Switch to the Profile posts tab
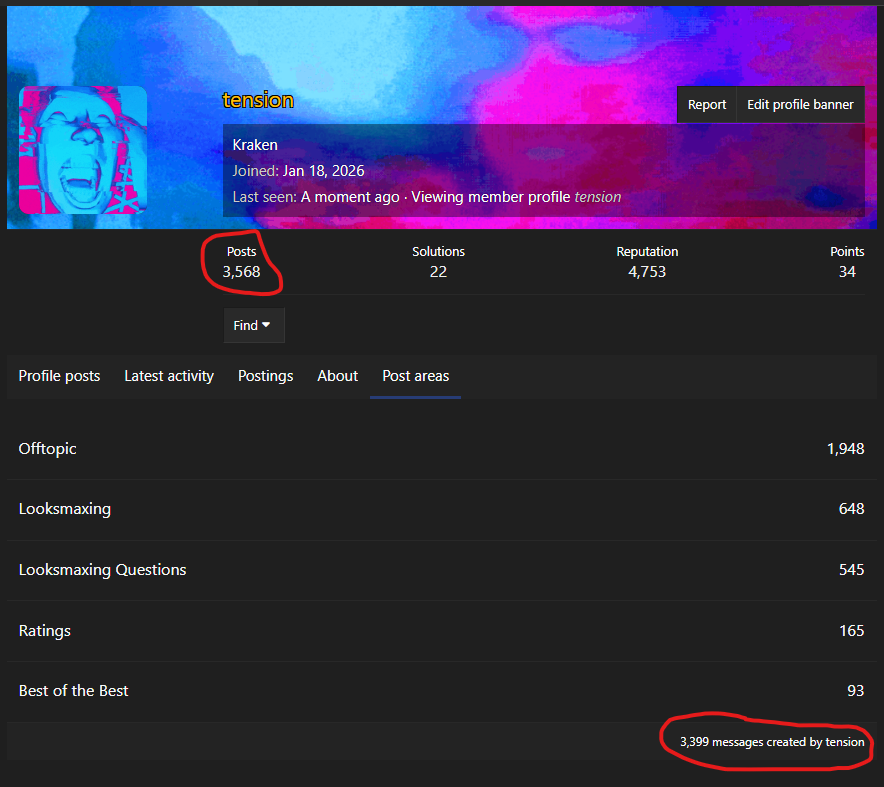884x787 pixels. (x=59, y=376)
